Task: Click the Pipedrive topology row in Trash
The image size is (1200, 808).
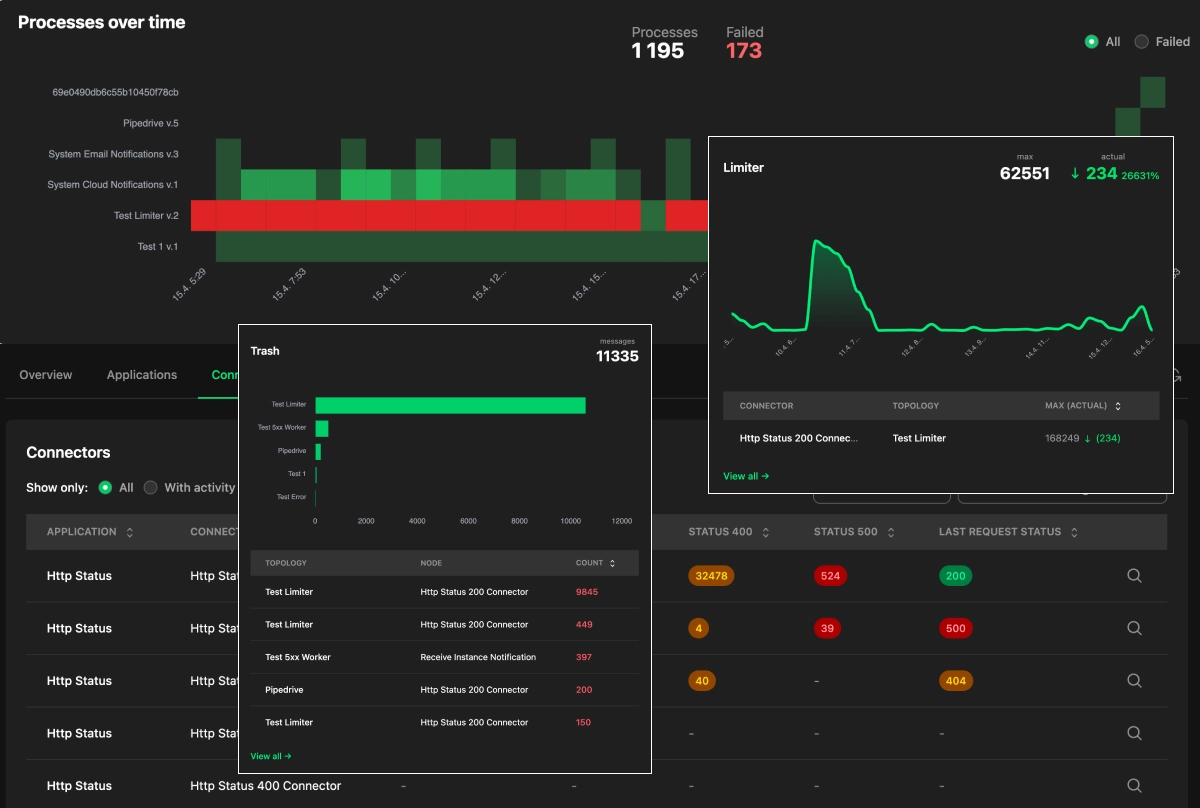Action: tap(445, 690)
